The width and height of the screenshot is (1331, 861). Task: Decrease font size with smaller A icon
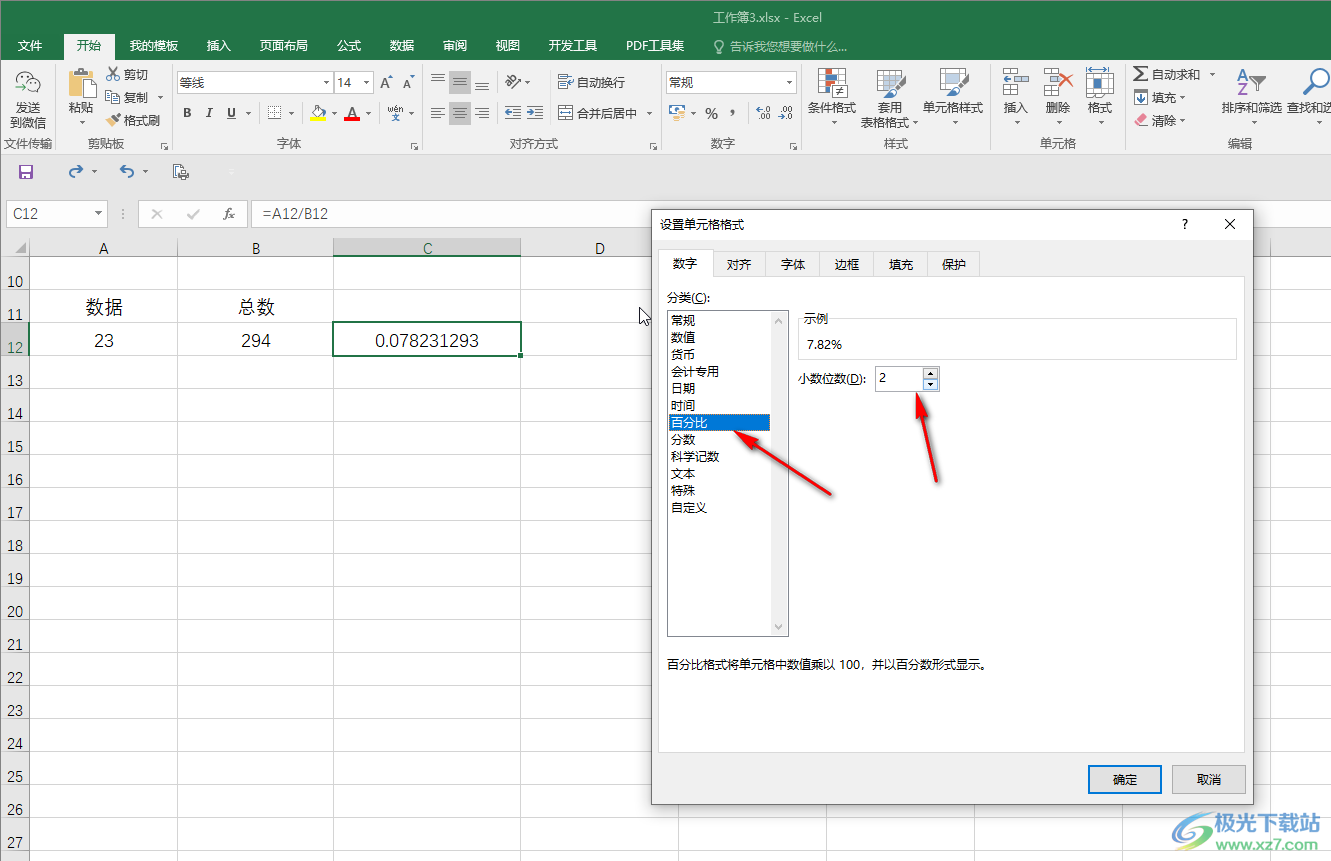click(x=408, y=83)
